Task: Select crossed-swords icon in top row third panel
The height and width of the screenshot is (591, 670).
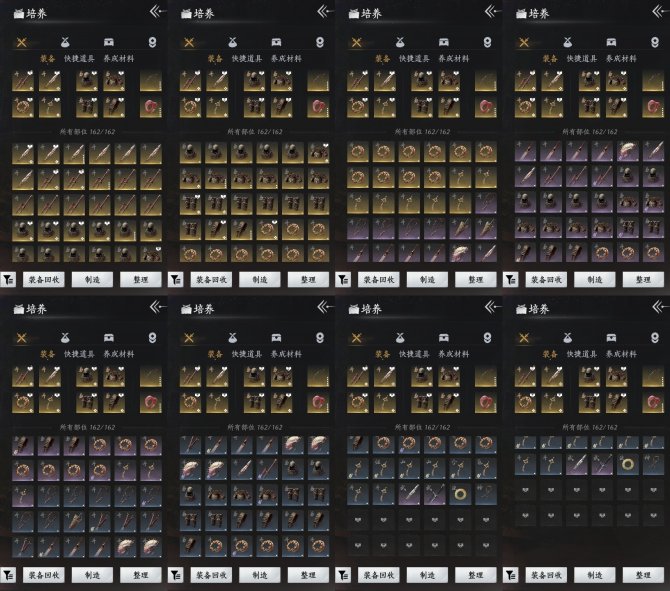Action: pos(357,42)
